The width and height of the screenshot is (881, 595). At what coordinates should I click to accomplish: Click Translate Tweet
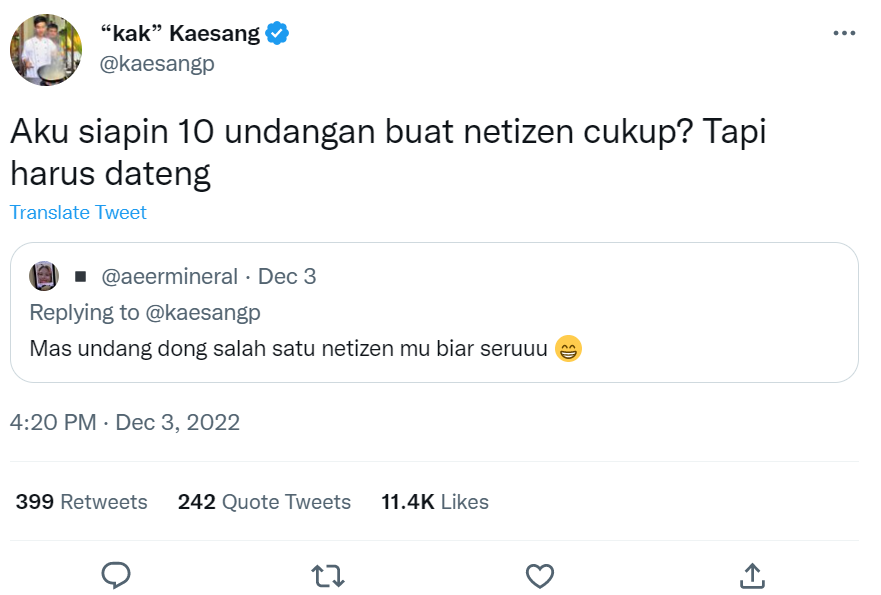pyautogui.click(x=78, y=213)
